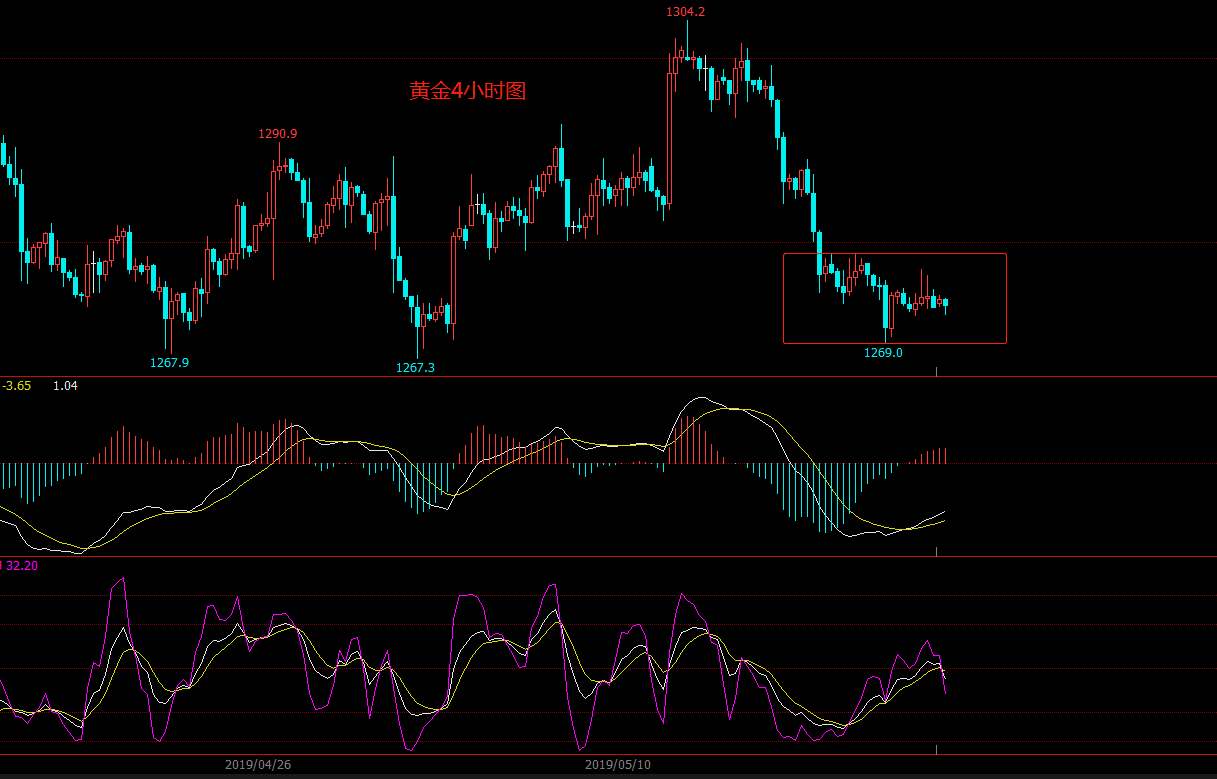The width and height of the screenshot is (1217, 779).
Task: Click the -3.65 MACD indicator value
Action: pyautogui.click(x=16, y=386)
